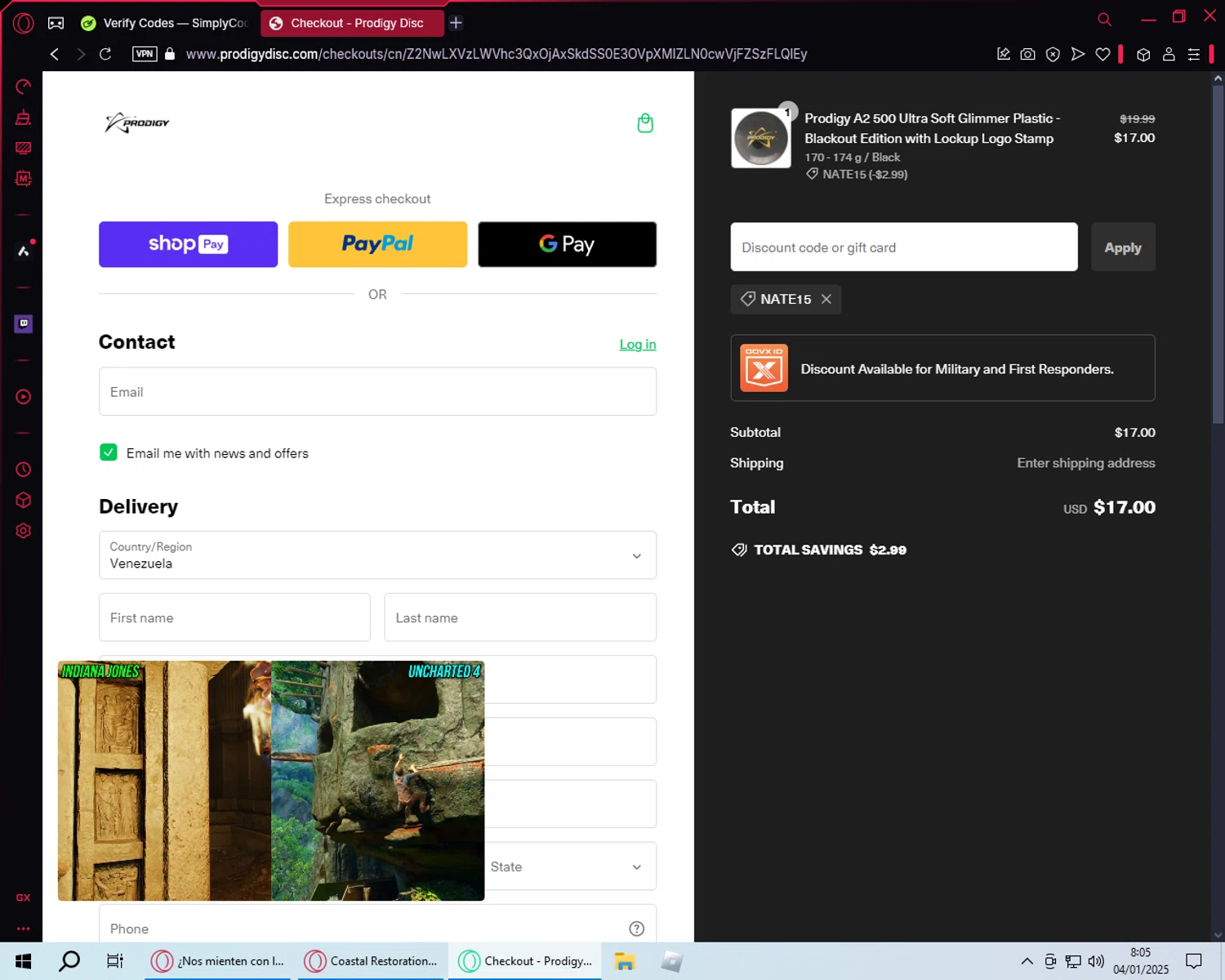
Task: Open GX Corner gamepad icon
Action: pos(56,23)
